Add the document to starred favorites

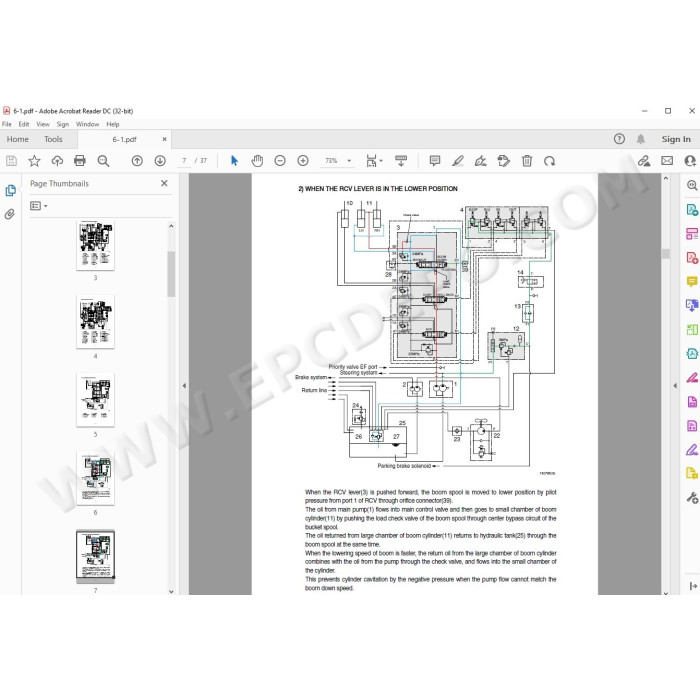[x=34, y=161]
